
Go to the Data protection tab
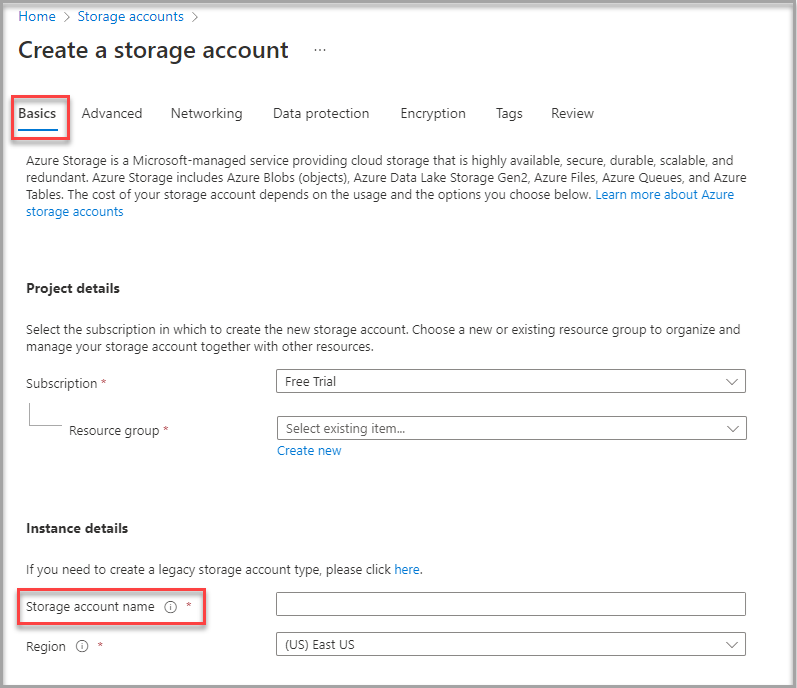[x=321, y=114]
